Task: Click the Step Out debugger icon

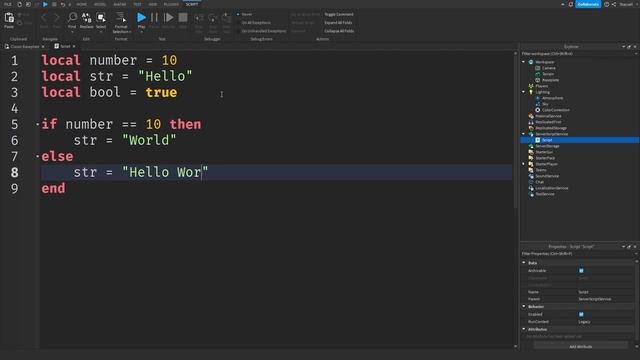Action: 227,18
